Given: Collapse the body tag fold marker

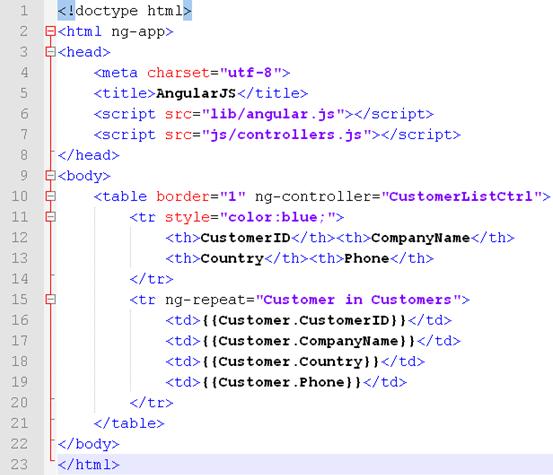Looking at the screenshot, I should click(x=51, y=175).
